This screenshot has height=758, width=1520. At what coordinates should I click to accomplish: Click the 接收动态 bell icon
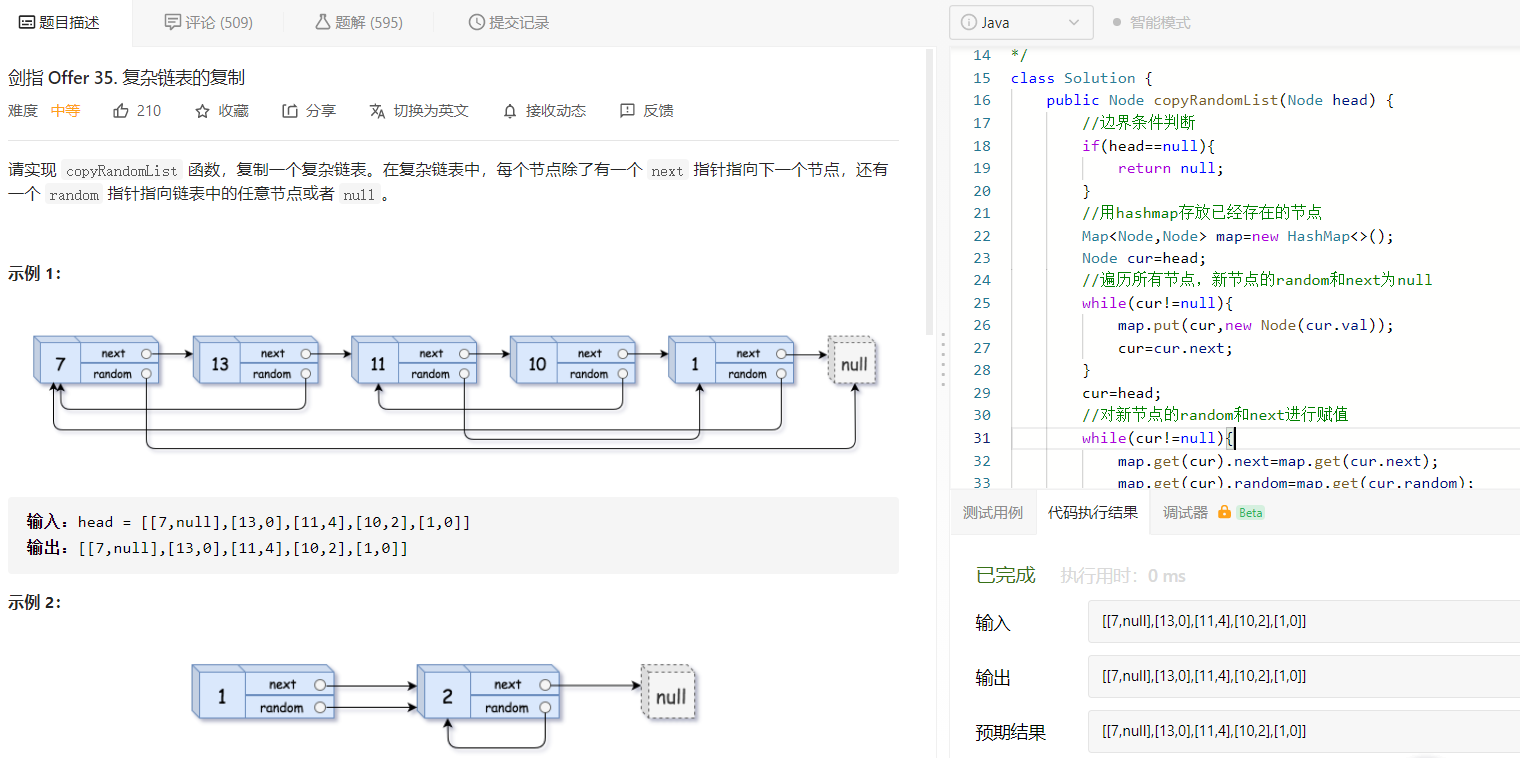pos(510,111)
